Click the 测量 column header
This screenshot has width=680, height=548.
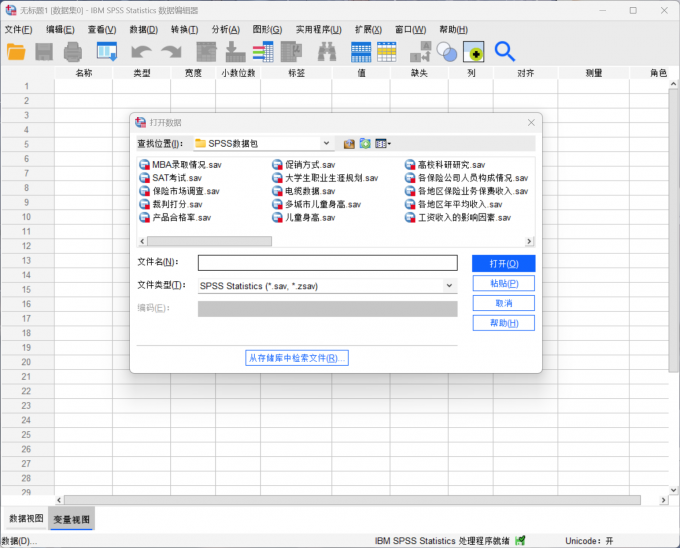[594, 73]
